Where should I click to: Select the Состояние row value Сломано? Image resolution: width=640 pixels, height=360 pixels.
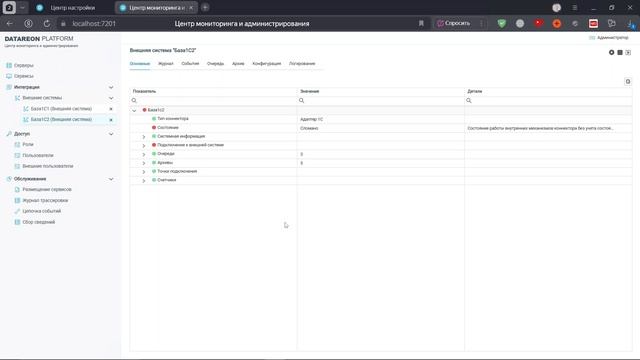coord(309,128)
